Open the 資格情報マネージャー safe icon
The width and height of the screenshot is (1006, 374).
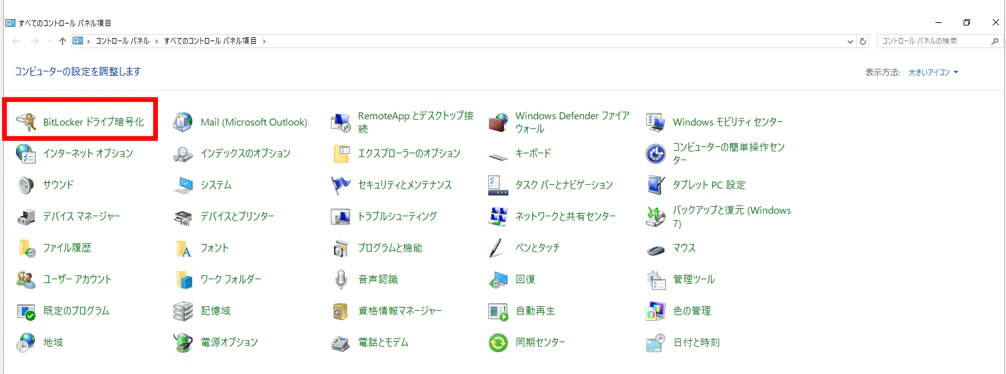[x=340, y=311]
